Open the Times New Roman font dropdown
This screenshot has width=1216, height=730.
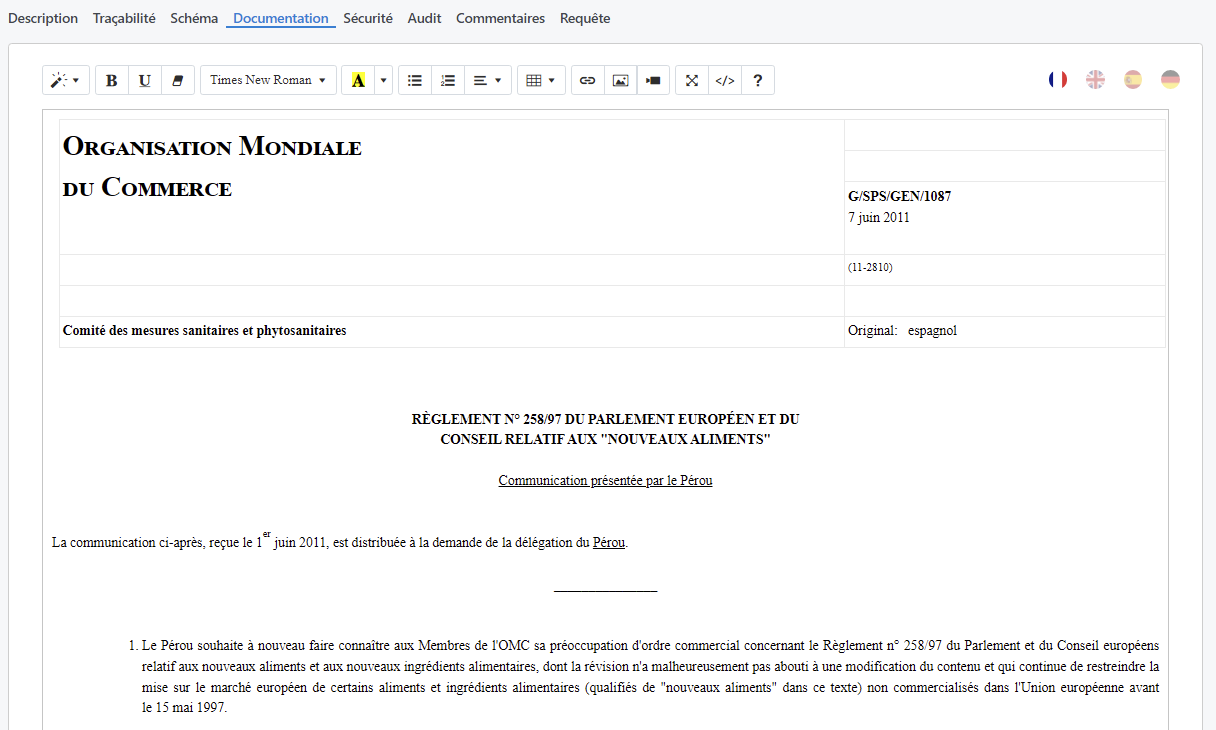click(x=268, y=80)
